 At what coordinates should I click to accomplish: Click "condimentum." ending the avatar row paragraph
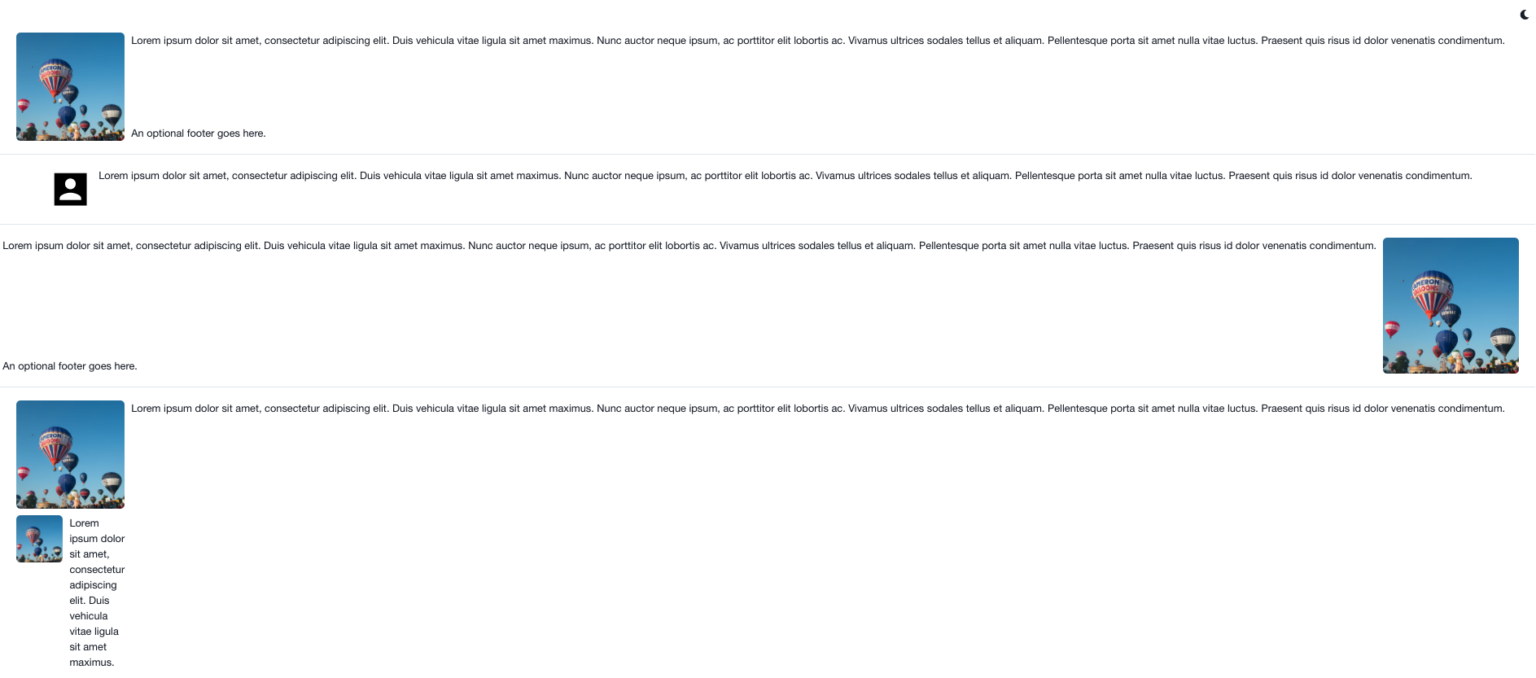[x=1439, y=176]
